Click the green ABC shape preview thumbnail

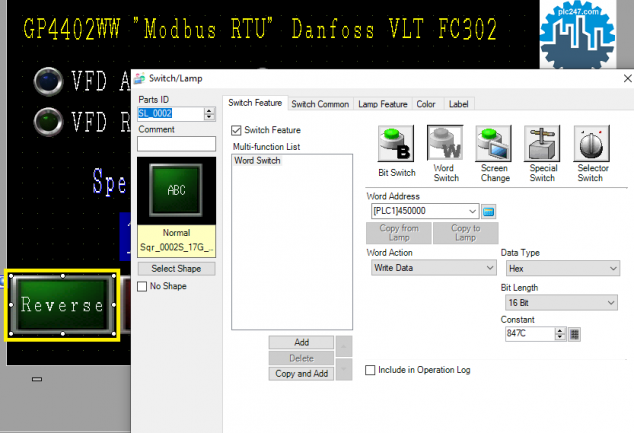pyautogui.click(x=176, y=190)
